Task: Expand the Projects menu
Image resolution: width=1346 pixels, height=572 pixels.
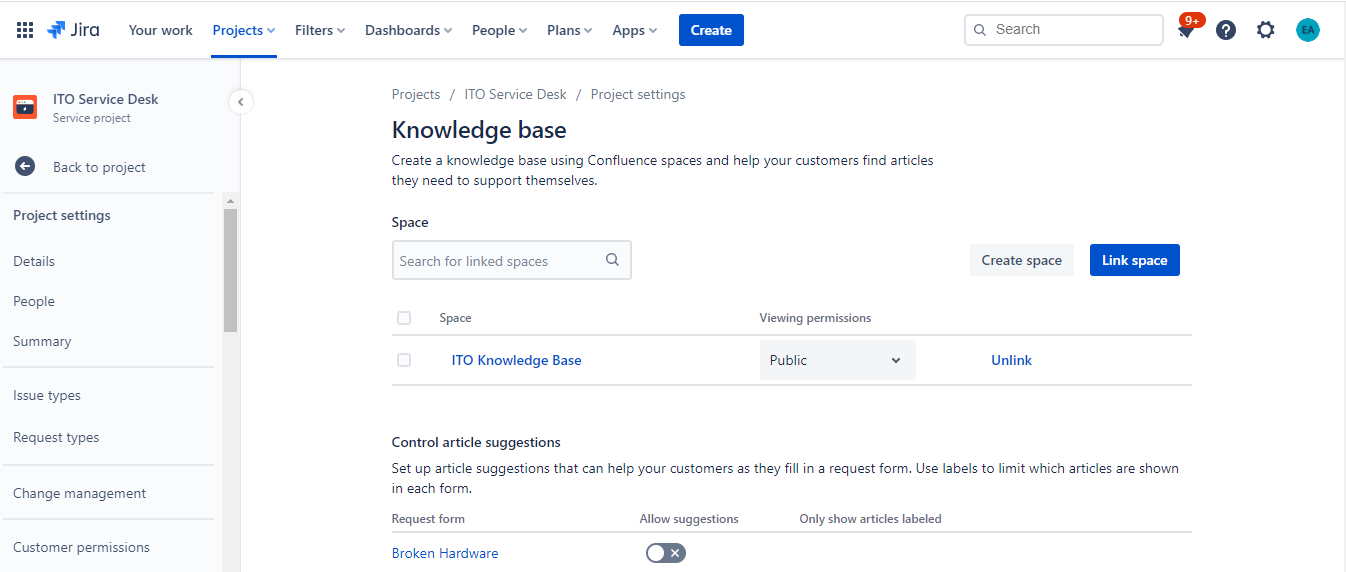Action: pyautogui.click(x=244, y=30)
